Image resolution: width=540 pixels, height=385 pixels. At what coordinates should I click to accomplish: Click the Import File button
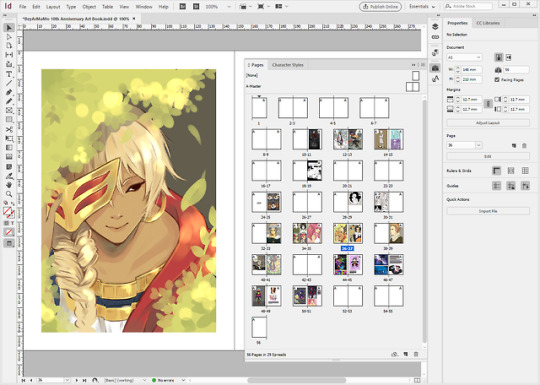pos(488,211)
